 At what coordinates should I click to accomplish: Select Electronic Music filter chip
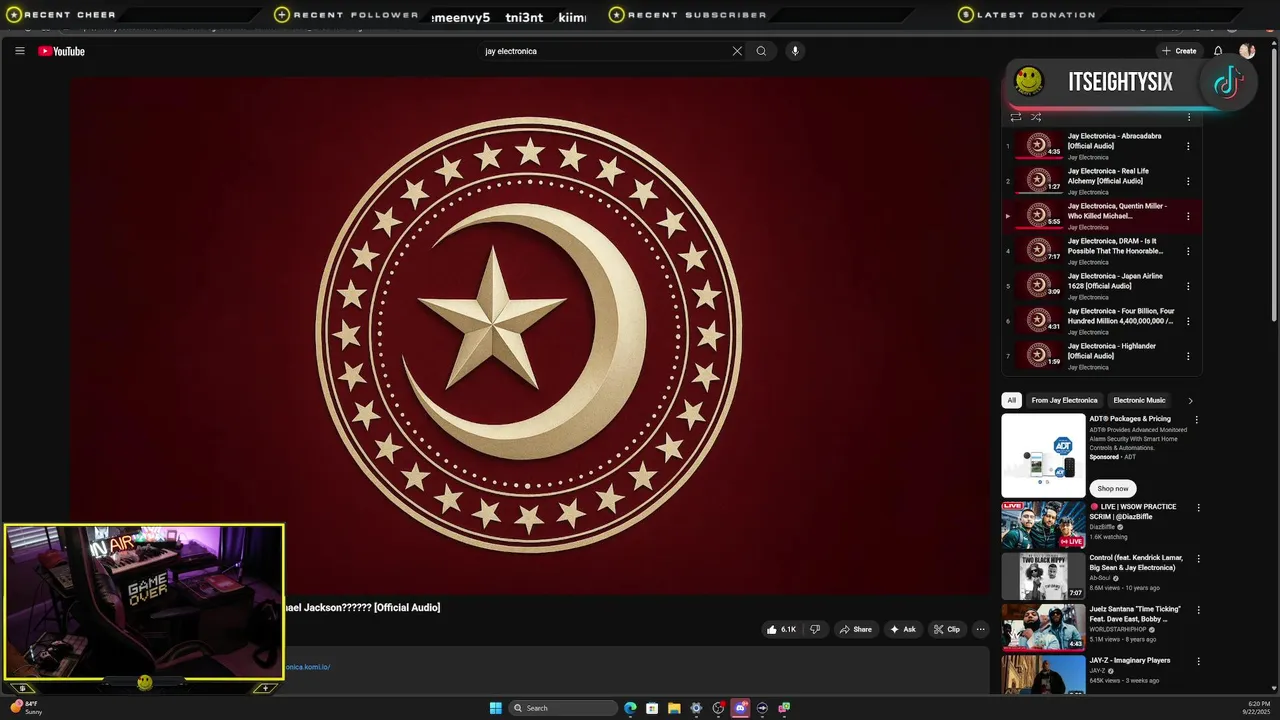pyautogui.click(x=1139, y=400)
